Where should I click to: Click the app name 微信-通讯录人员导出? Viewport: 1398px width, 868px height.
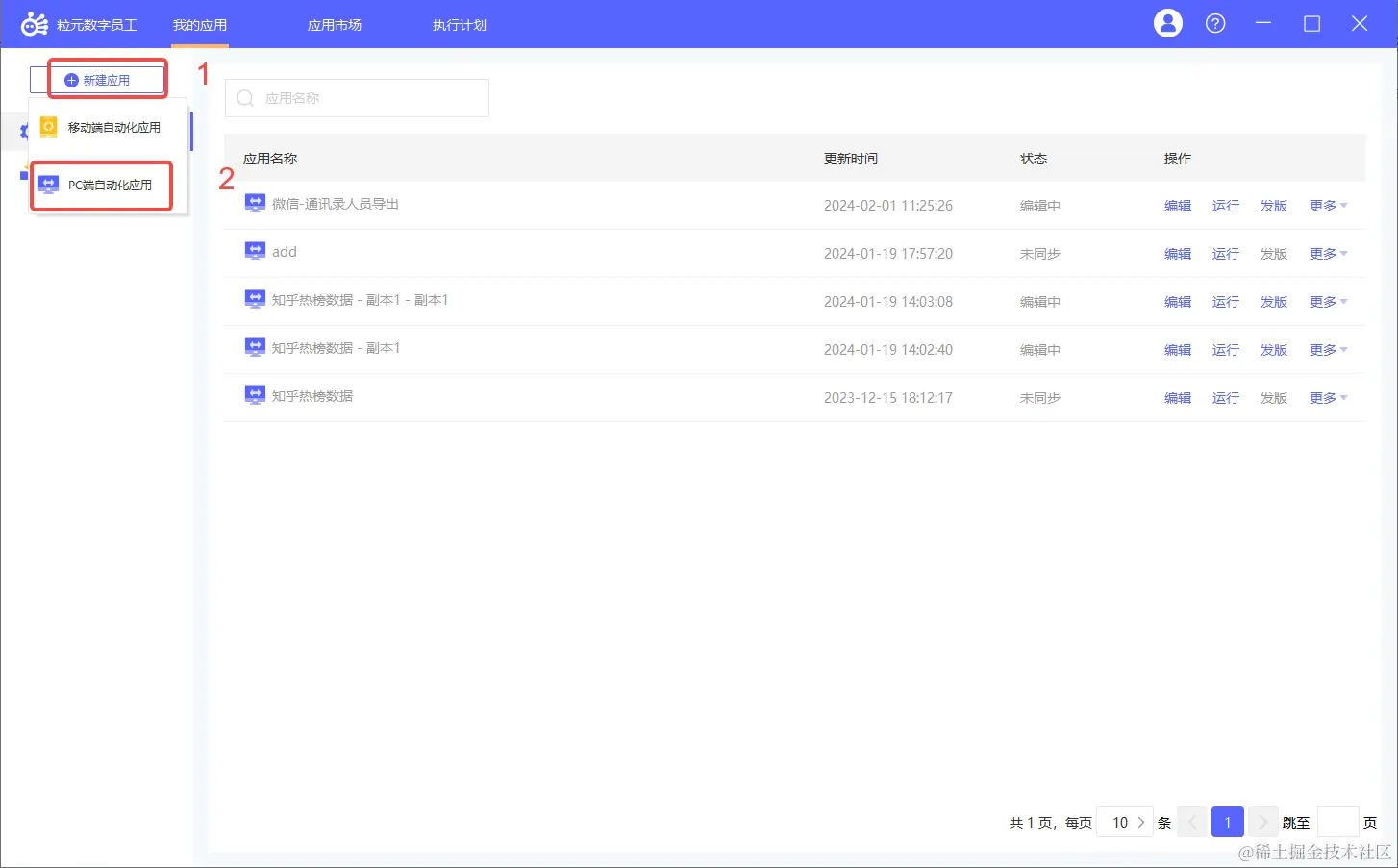click(336, 204)
